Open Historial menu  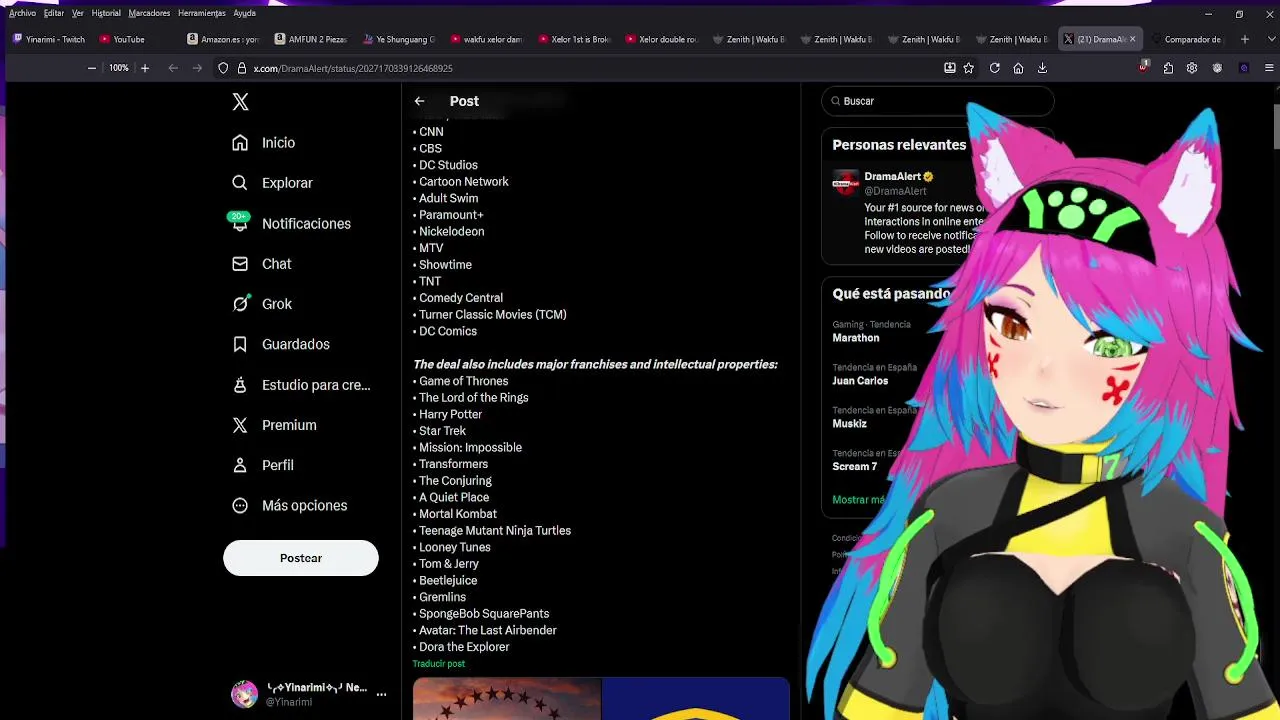[x=106, y=13]
